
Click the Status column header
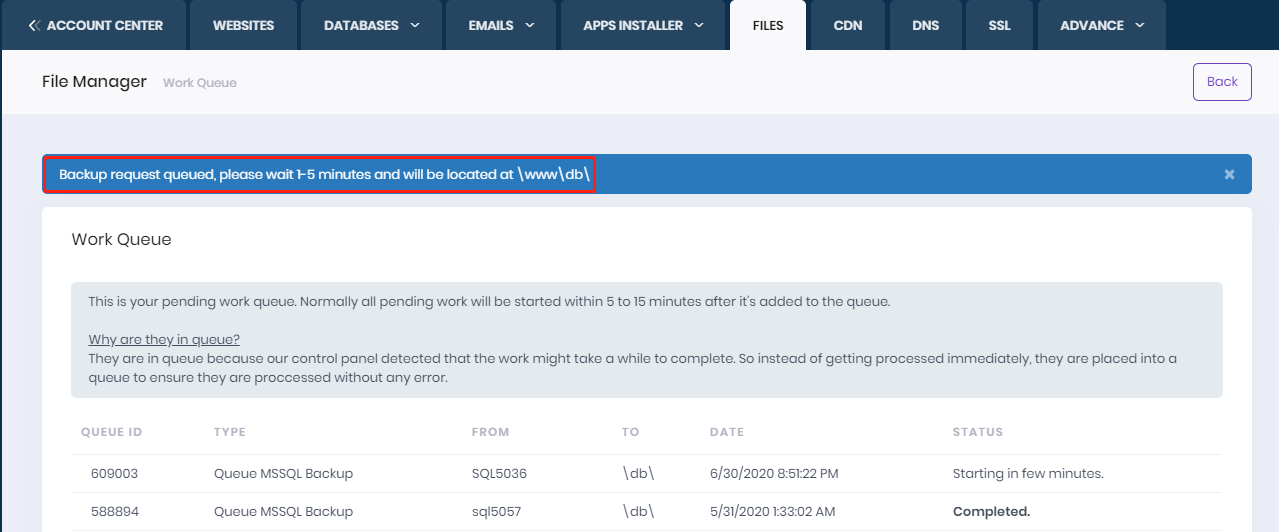coord(977,432)
